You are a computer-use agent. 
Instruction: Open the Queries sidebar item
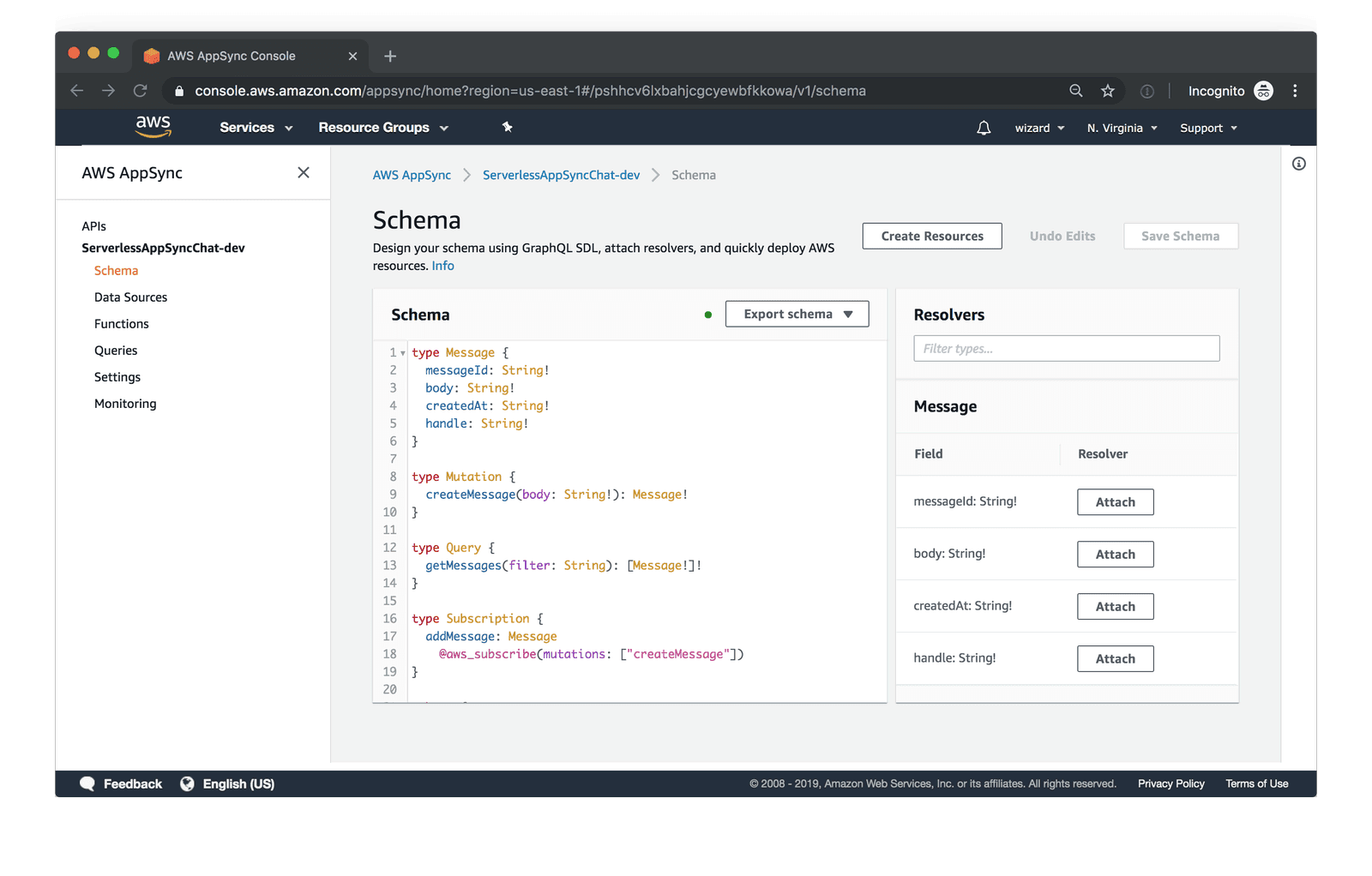116,351
